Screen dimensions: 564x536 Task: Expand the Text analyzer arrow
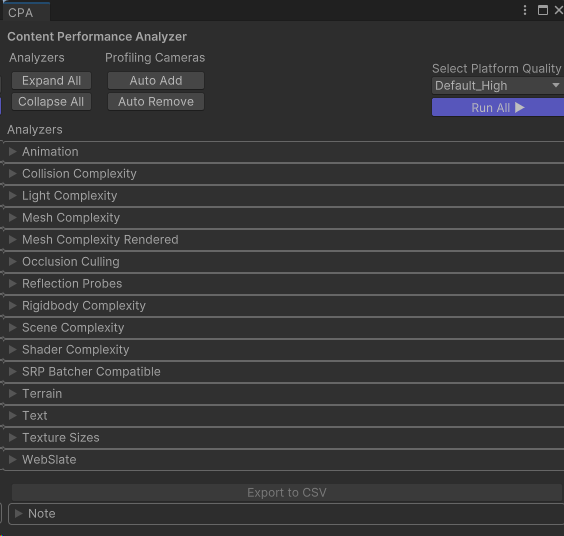point(13,415)
